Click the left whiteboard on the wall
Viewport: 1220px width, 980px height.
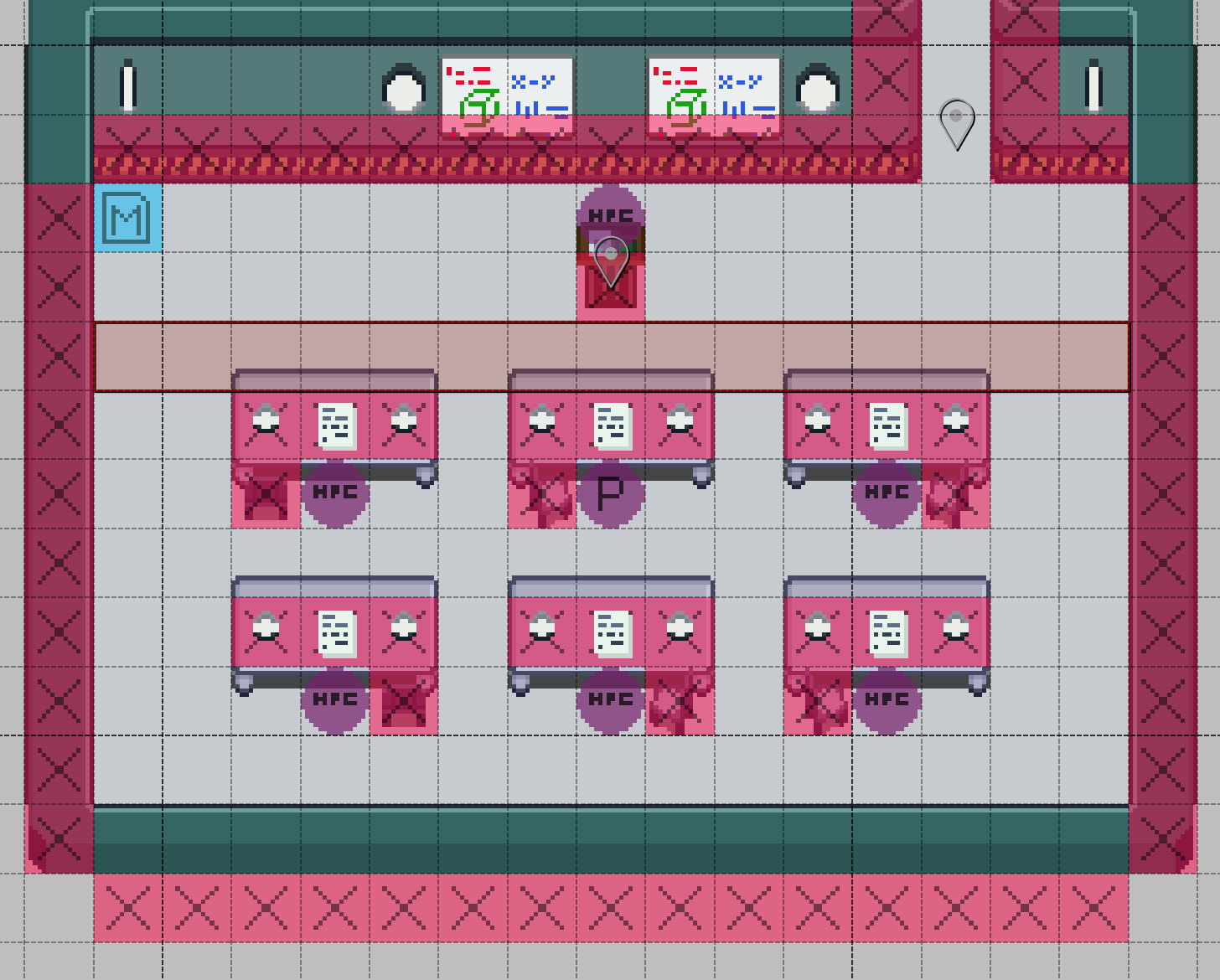[x=508, y=96]
